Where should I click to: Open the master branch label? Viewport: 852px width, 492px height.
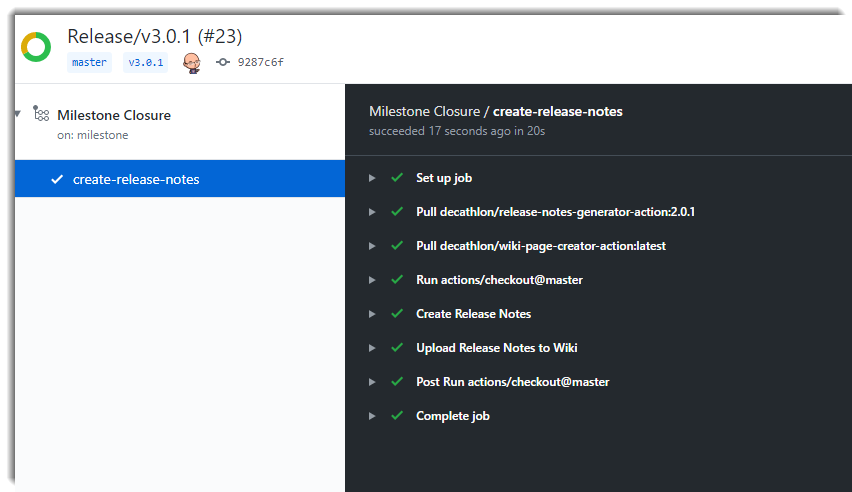(89, 63)
